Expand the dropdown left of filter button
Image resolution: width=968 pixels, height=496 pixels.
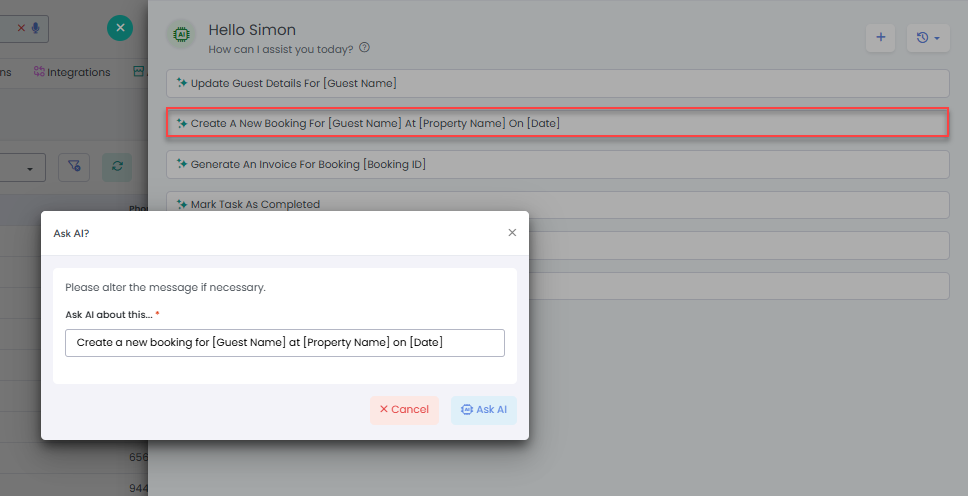22,168
